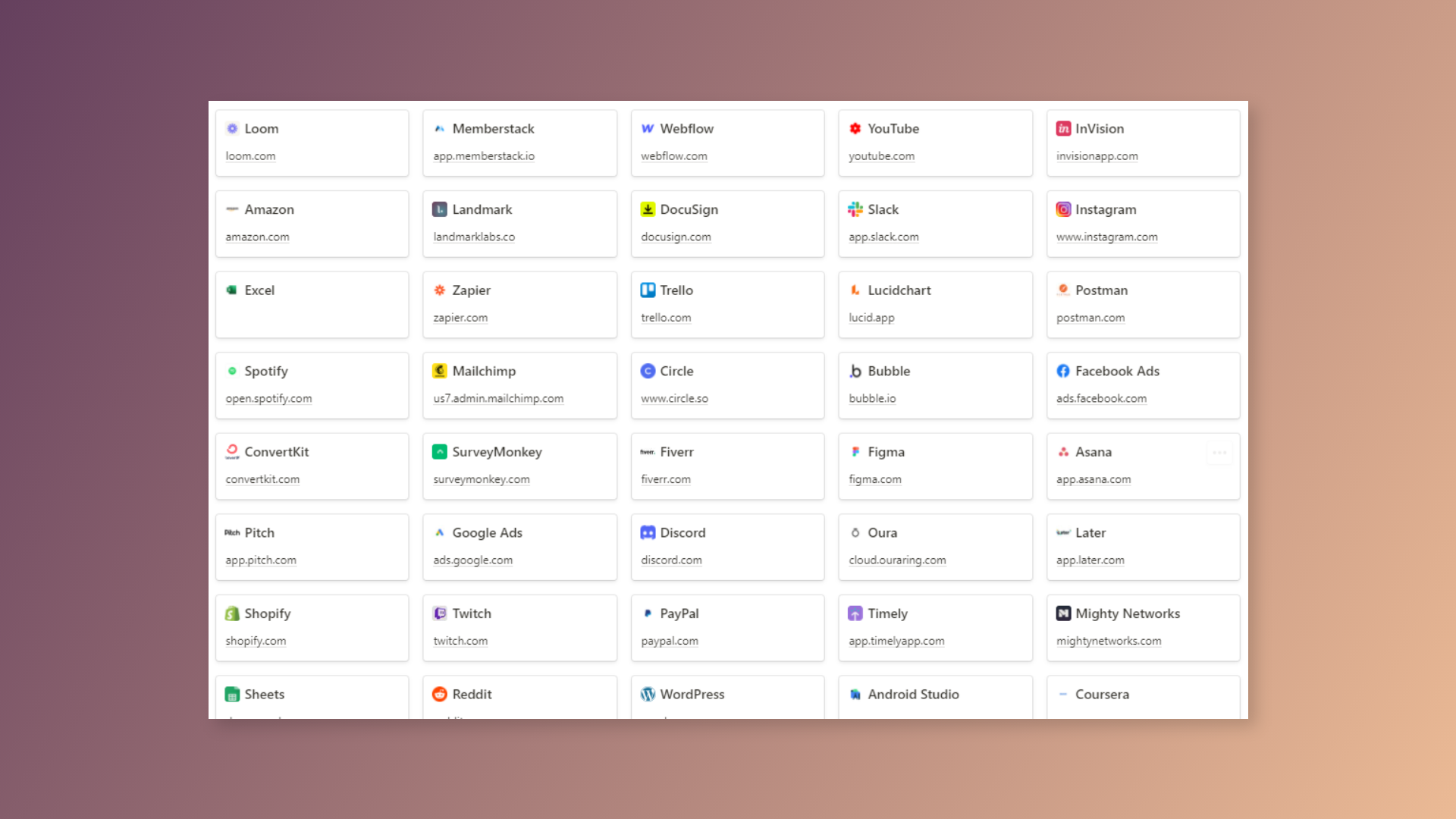Click the ConvertKit logo icon
This screenshot has height=819, width=1456.
point(232,452)
